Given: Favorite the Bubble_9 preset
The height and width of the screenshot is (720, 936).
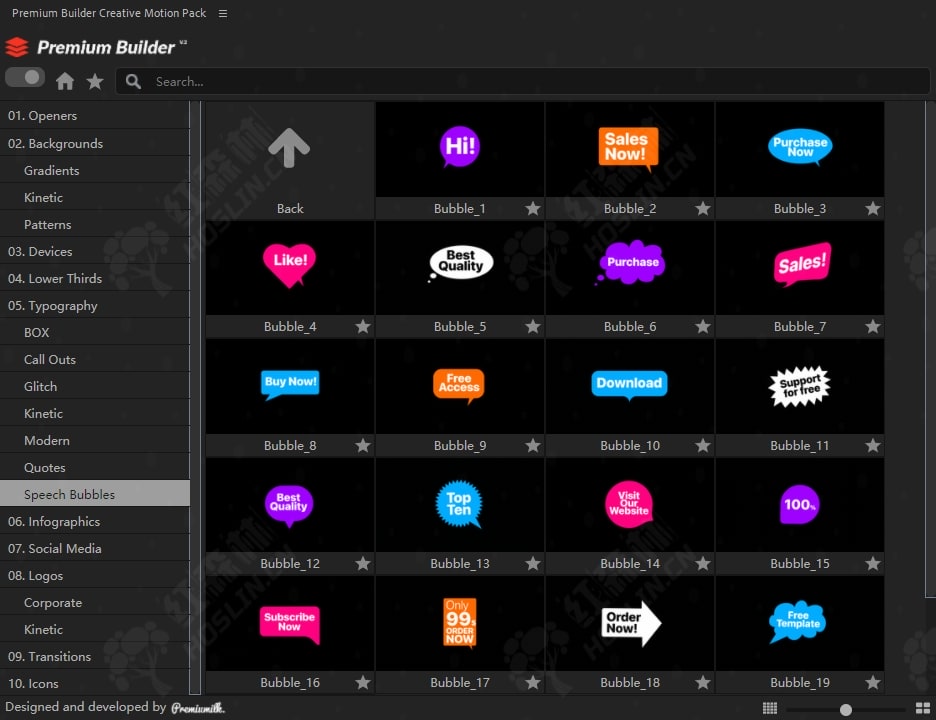Looking at the screenshot, I should tap(533, 445).
